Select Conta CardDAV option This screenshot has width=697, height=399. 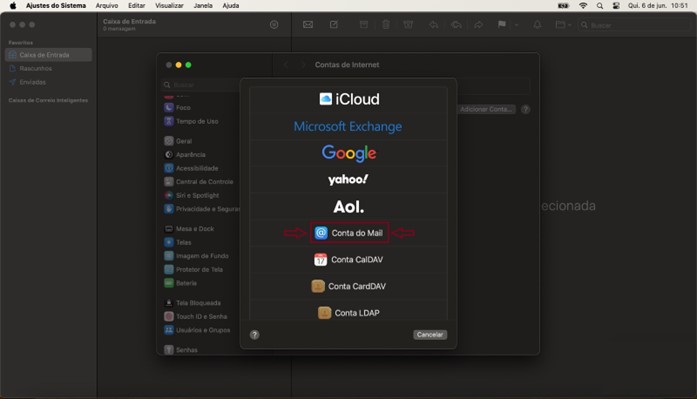click(x=349, y=286)
